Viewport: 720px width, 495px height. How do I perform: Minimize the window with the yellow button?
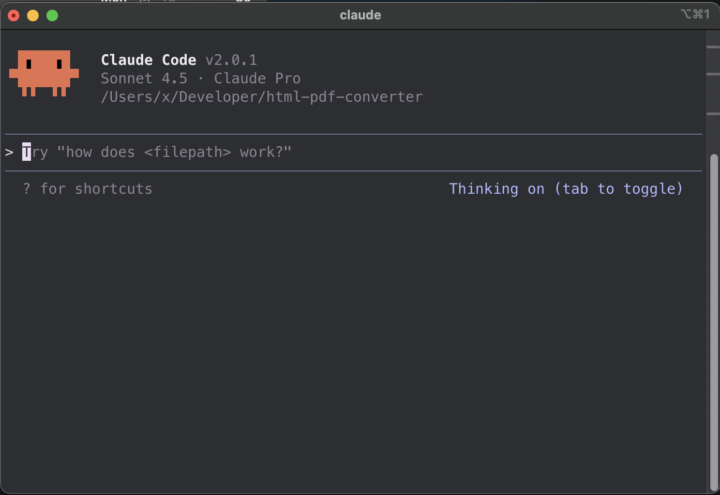tap(33, 15)
